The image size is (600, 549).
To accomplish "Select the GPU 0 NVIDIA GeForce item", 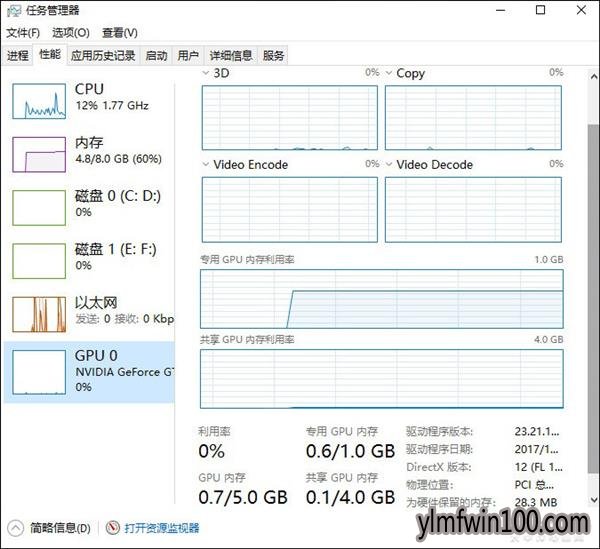I will pos(89,372).
